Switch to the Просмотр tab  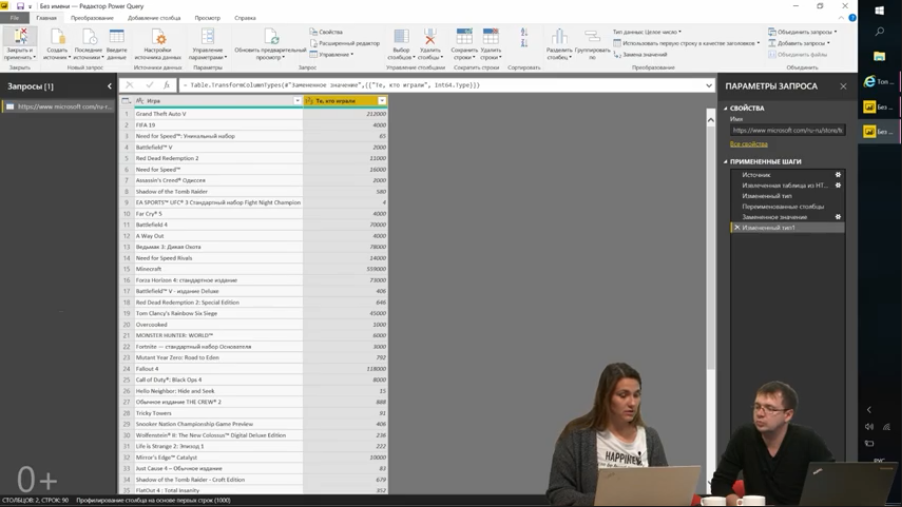[x=208, y=18]
